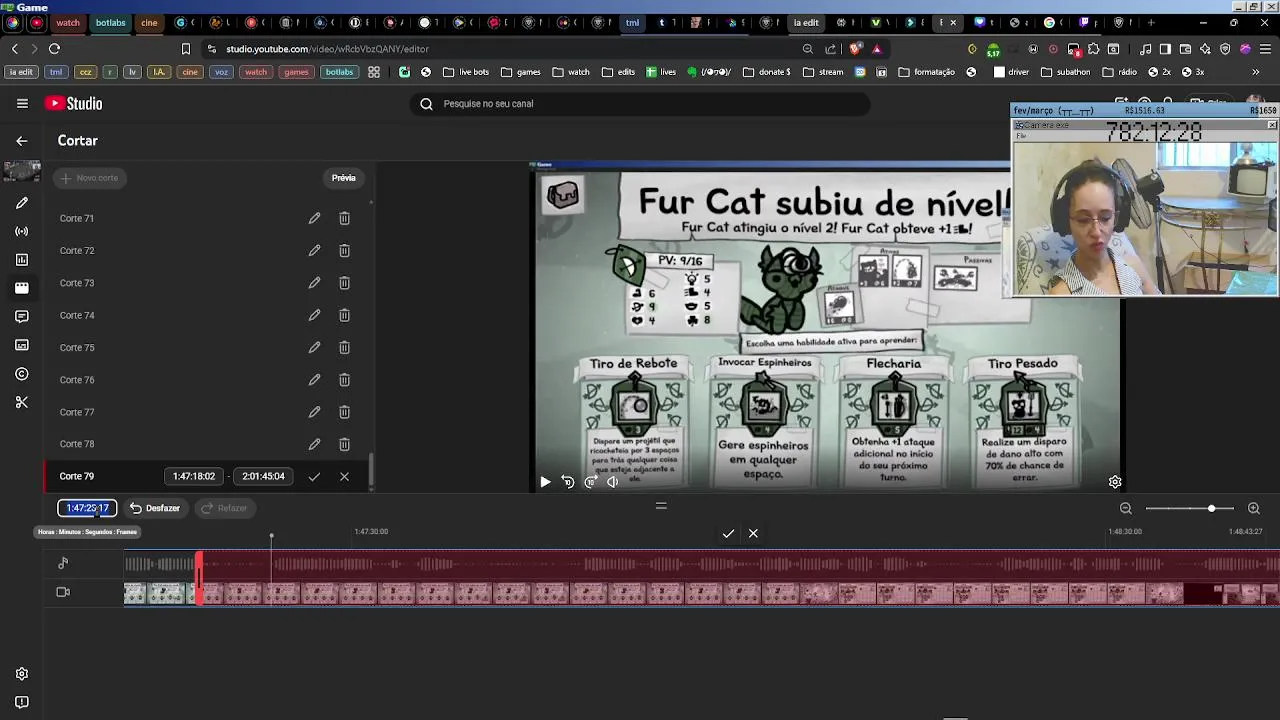Edit Corte 71 with the pencil icon
The height and width of the screenshot is (720, 1280).
coord(314,218)
